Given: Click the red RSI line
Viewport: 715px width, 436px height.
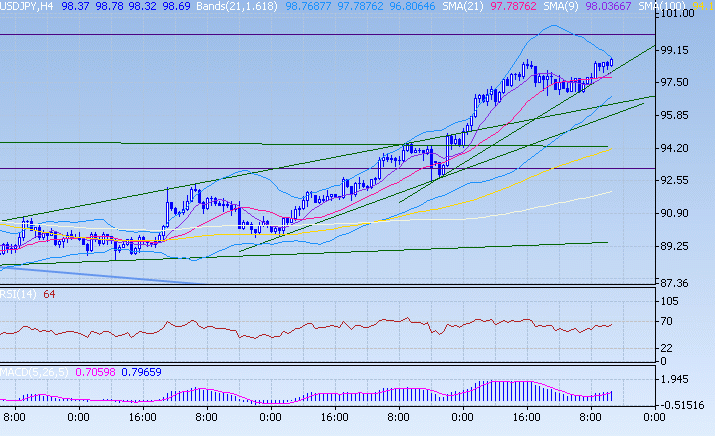Looking at the screenshot, I should 300,328.
